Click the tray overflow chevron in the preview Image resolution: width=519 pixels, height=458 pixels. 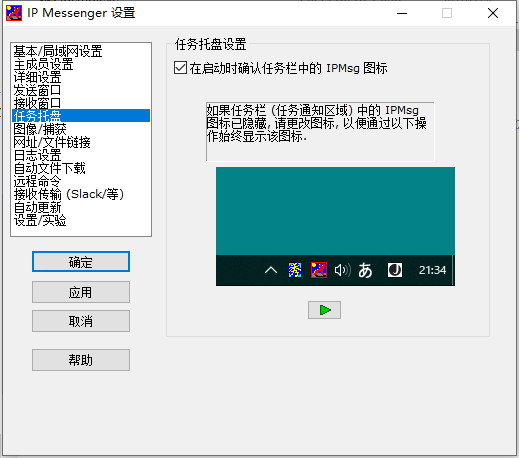tap(271, 270)
